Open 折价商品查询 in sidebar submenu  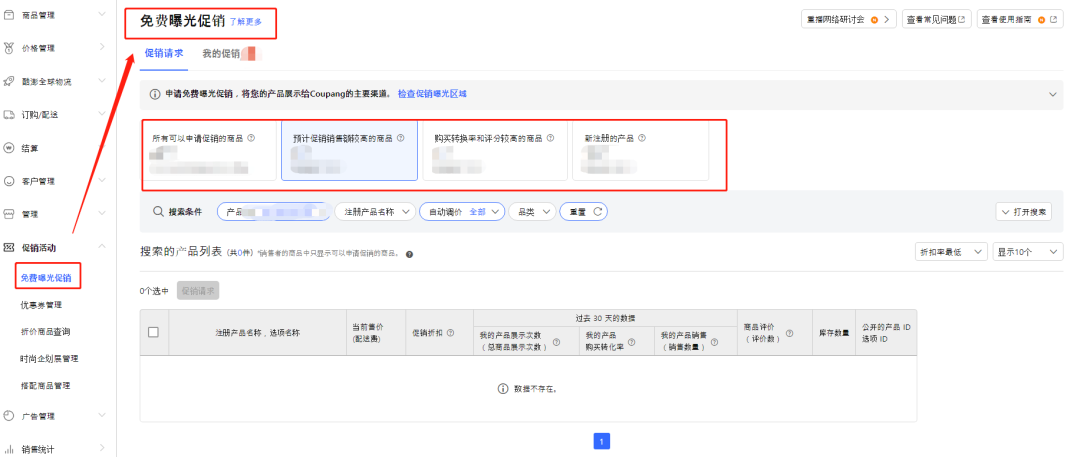pyautogui.click(x=45, y=332)
